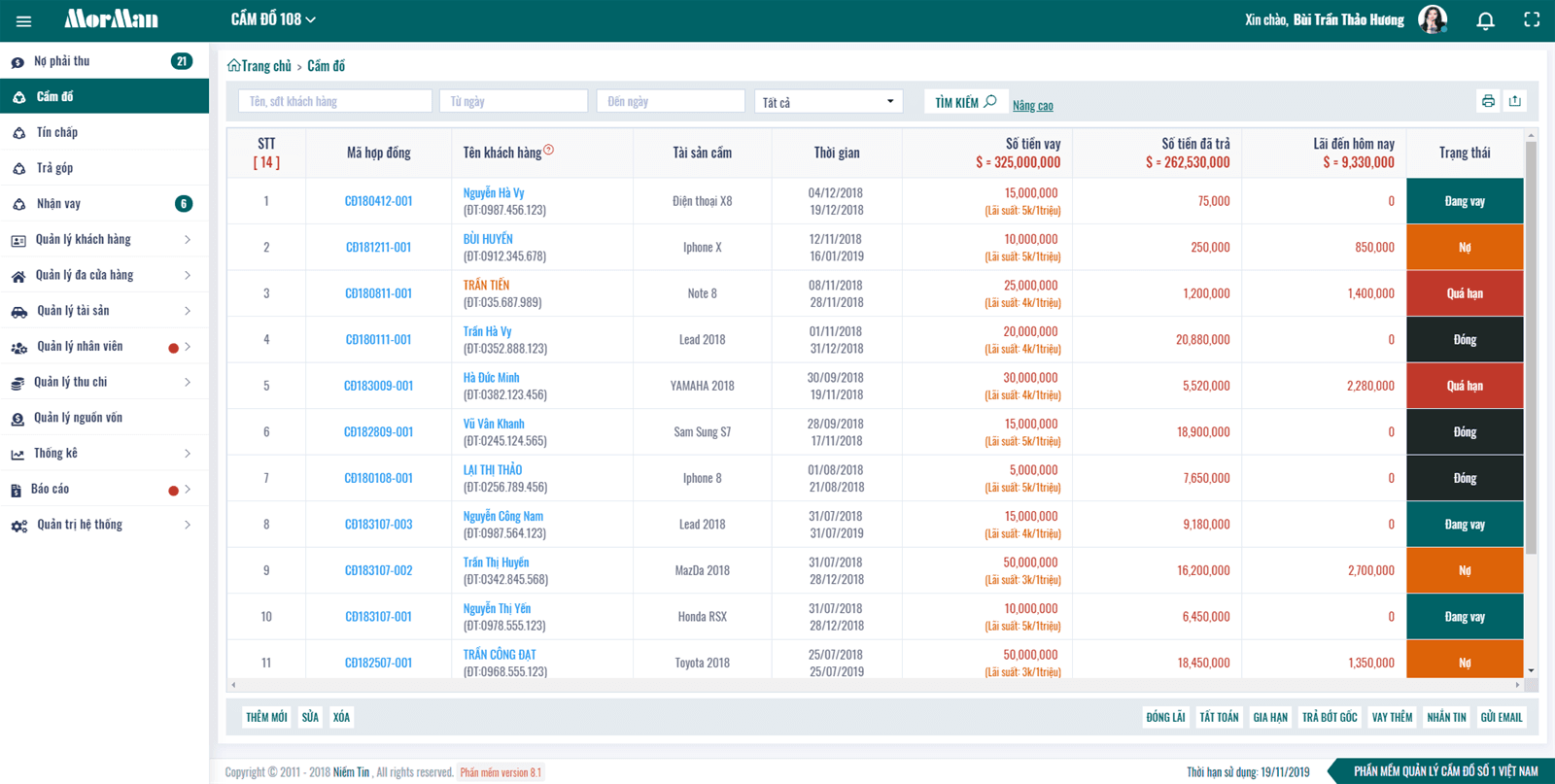This screenshot has height=784, width=1555.
Task: Click the Nhận vay sidebar icon
Action: [x=18, y=204]
